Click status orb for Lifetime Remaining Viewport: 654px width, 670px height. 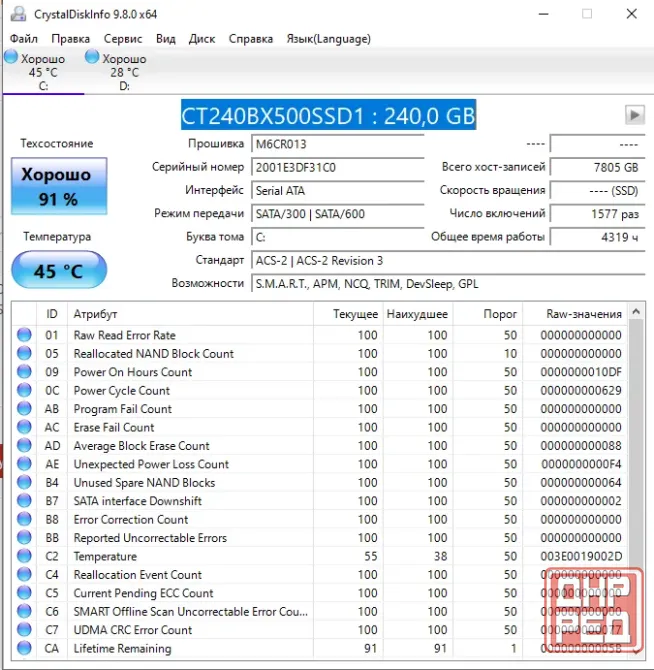pos(24,648)
